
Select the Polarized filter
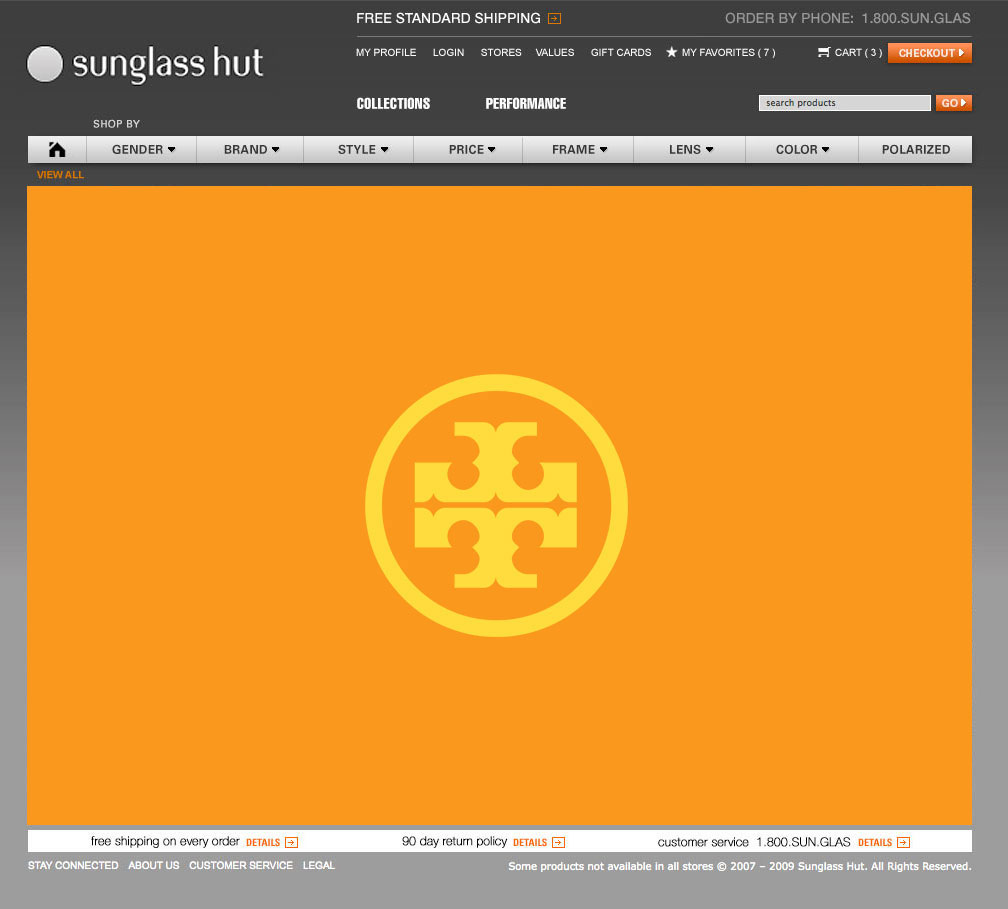coord(915,150)
